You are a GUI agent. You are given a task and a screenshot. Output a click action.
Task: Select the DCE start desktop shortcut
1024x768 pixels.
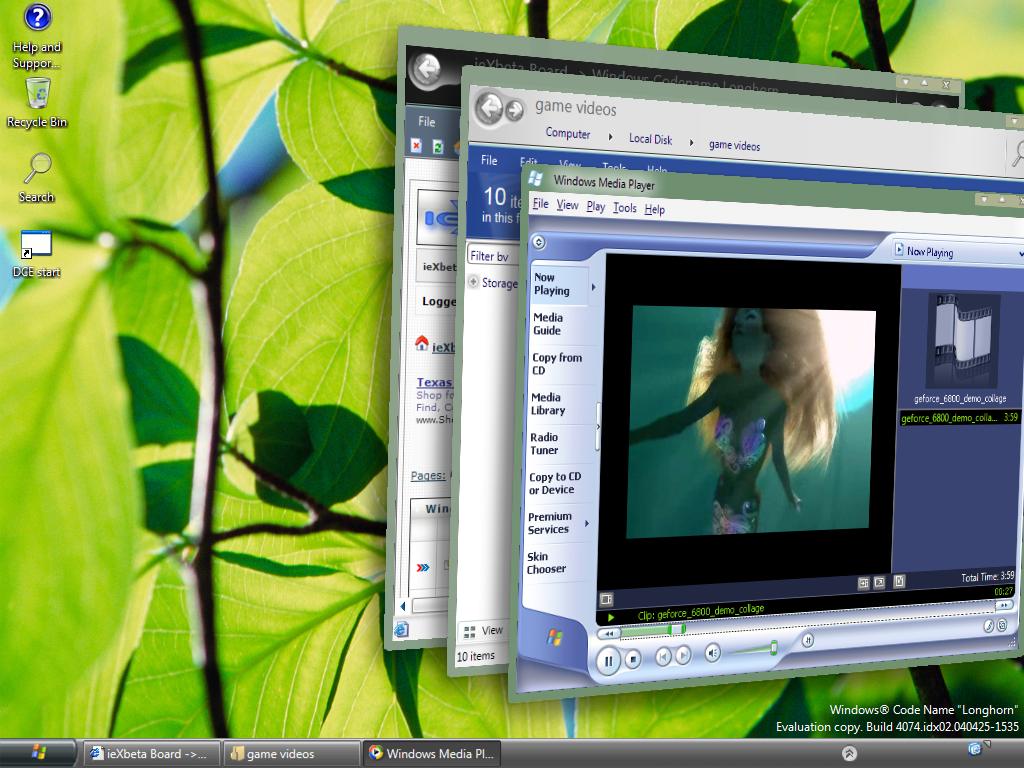coord(37,254)
